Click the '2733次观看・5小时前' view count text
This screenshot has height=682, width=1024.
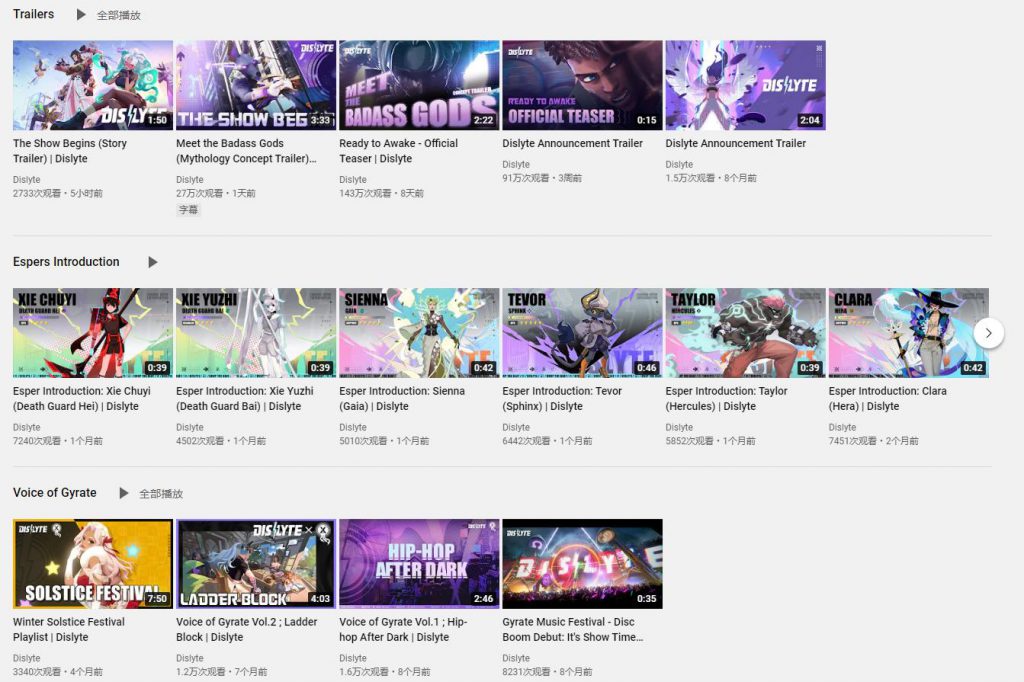(x=57, y=193)
